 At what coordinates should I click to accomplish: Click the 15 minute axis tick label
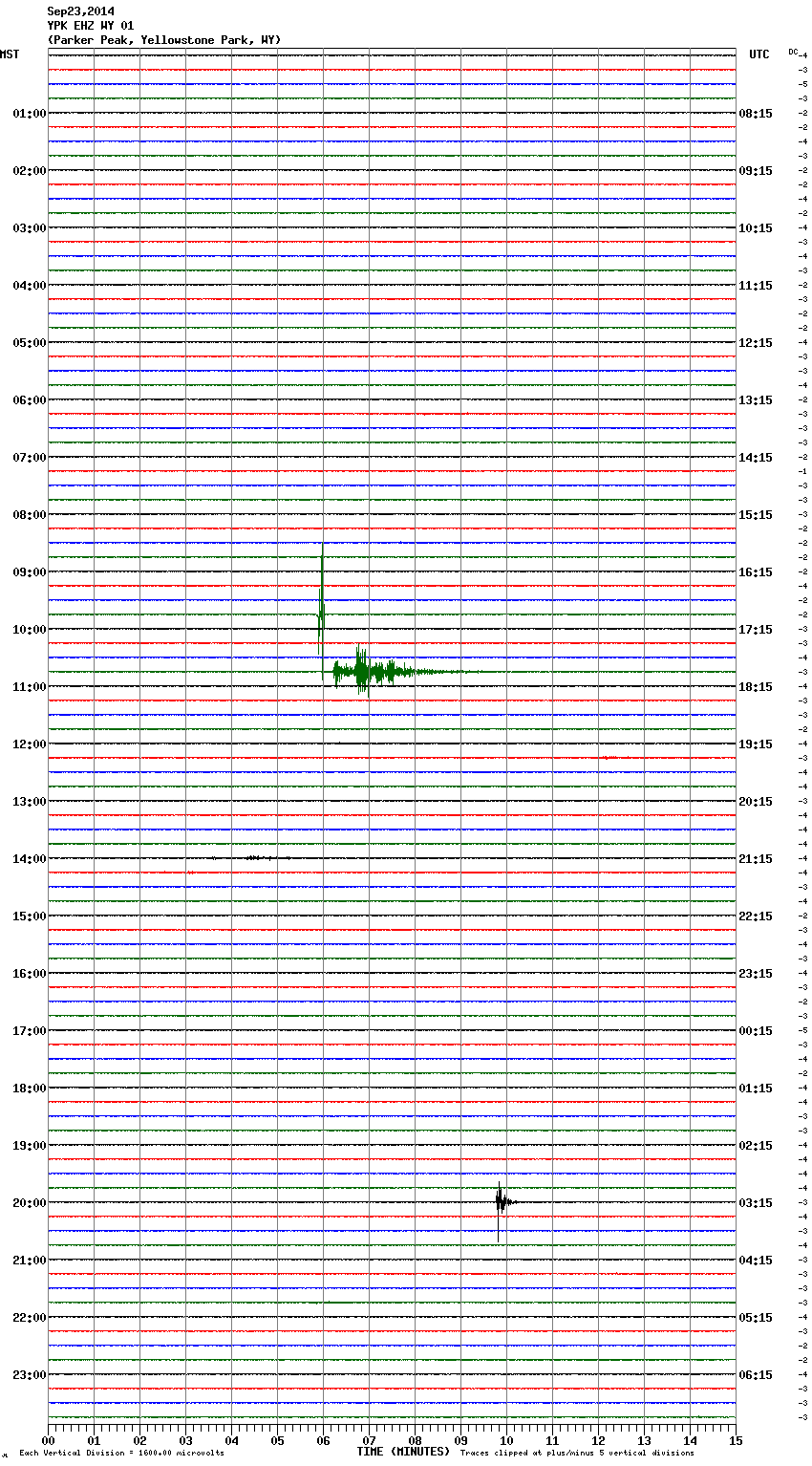736,1440
